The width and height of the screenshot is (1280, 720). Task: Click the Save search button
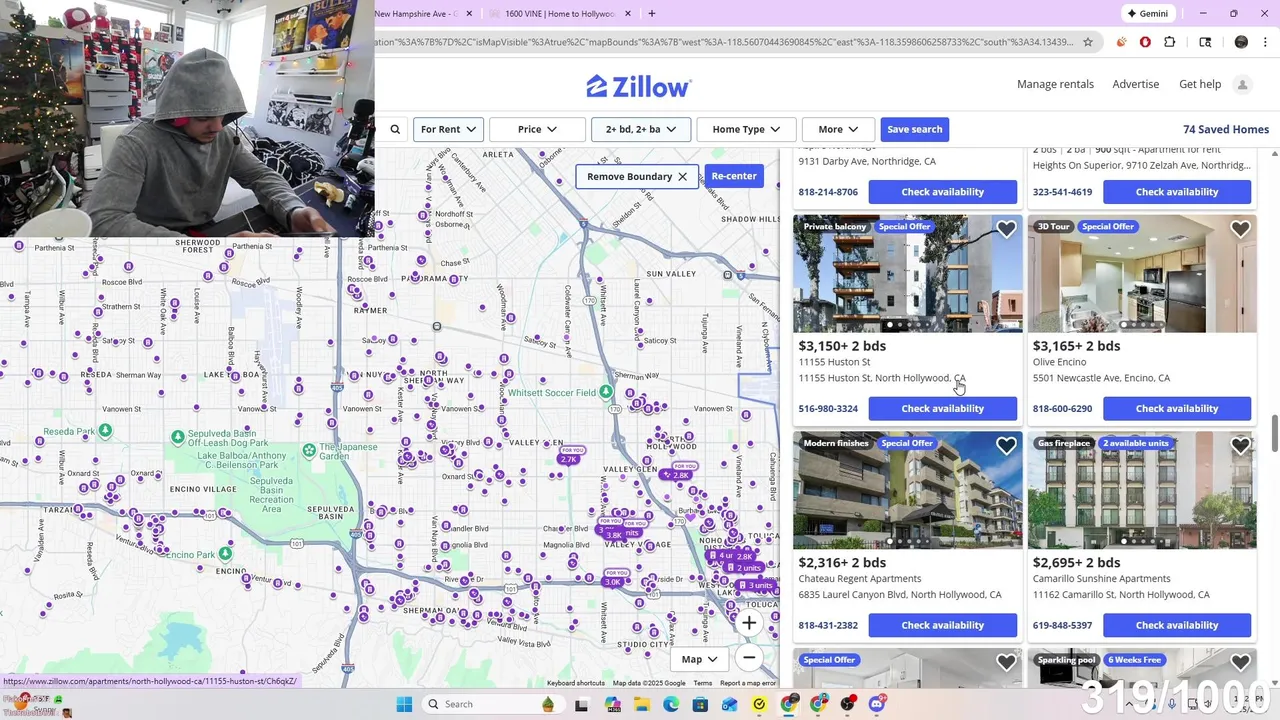pyautogui.click(x=914, y=129)
